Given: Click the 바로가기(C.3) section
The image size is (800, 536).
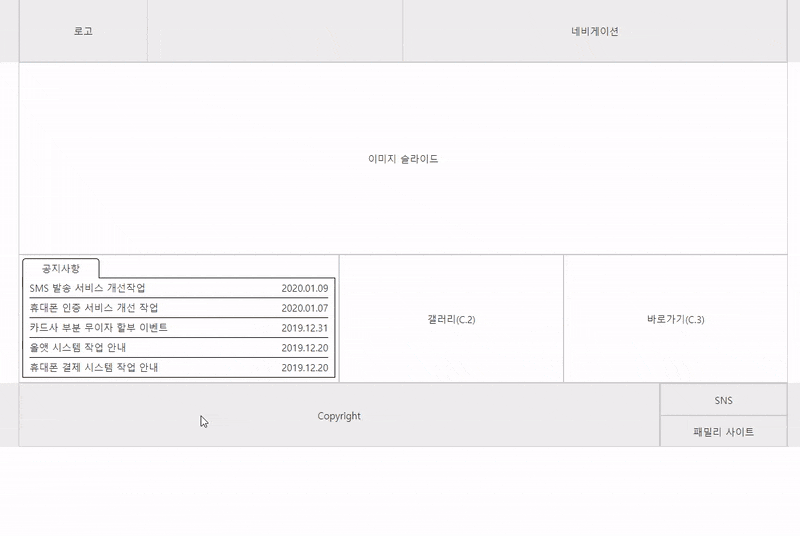Looking at the screenshot, I should coord(676,319).
